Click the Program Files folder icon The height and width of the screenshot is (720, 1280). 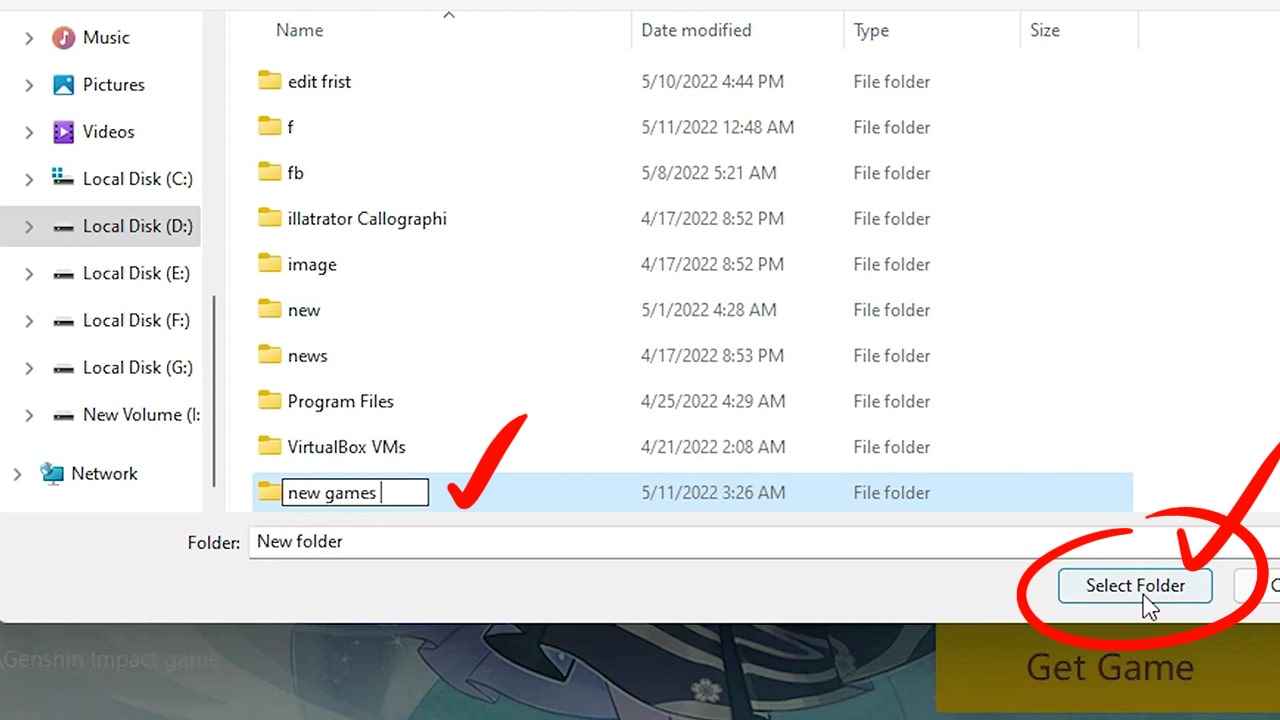269,401
